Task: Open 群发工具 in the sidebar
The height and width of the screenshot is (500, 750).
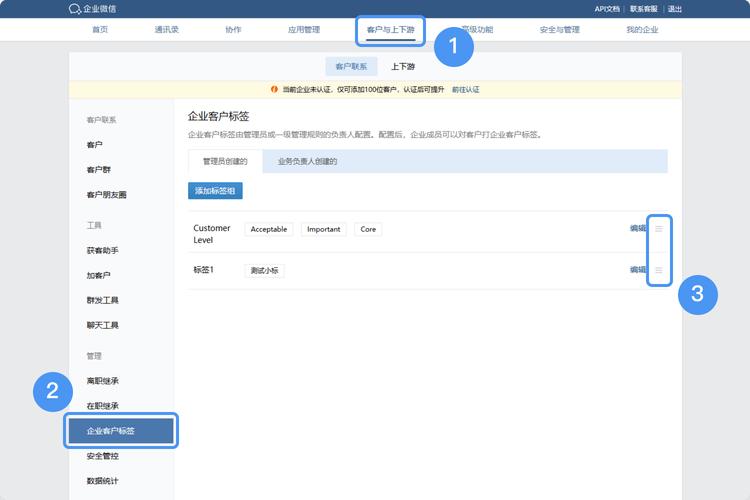Action: (x=102, y=300)
